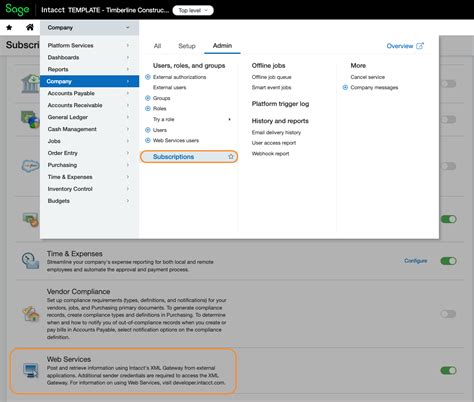The image size is (474, 402).
Task: Click plus icon next to Web Services users
Action: (148, 140)
